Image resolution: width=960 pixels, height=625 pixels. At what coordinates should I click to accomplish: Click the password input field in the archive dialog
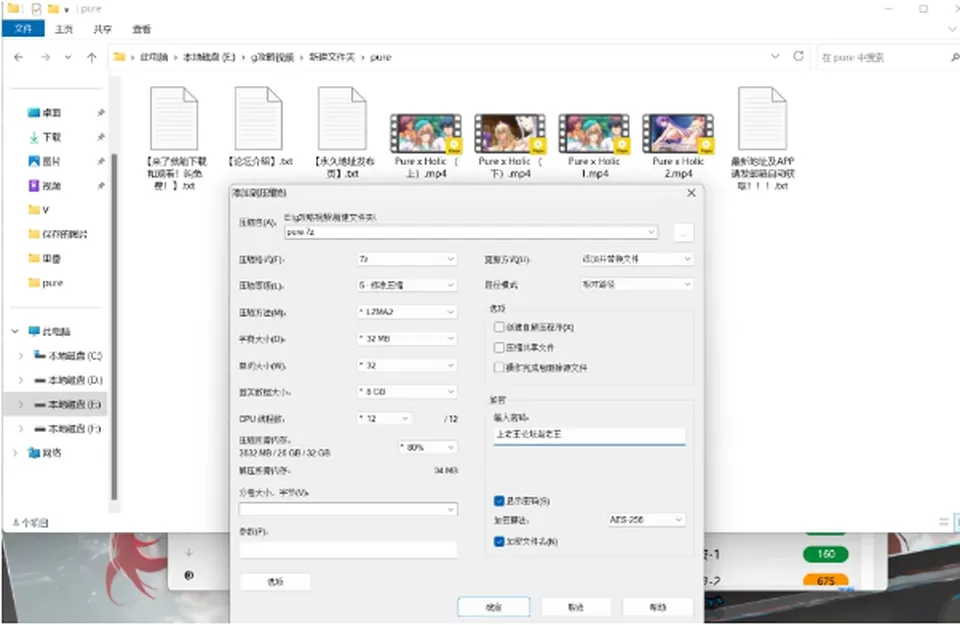(x=589, y=434)
